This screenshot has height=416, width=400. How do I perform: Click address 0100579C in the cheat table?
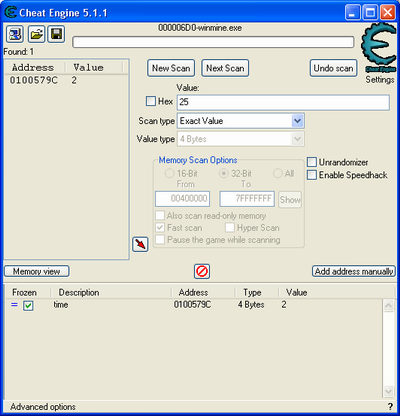coord(192,305)
